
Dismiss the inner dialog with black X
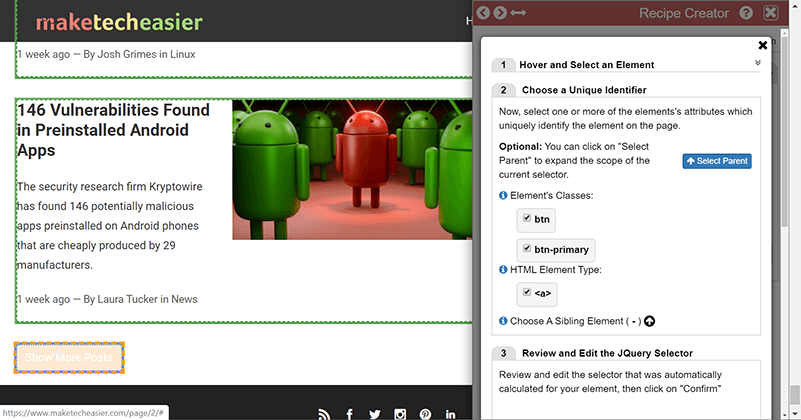[x=763, y=45]
